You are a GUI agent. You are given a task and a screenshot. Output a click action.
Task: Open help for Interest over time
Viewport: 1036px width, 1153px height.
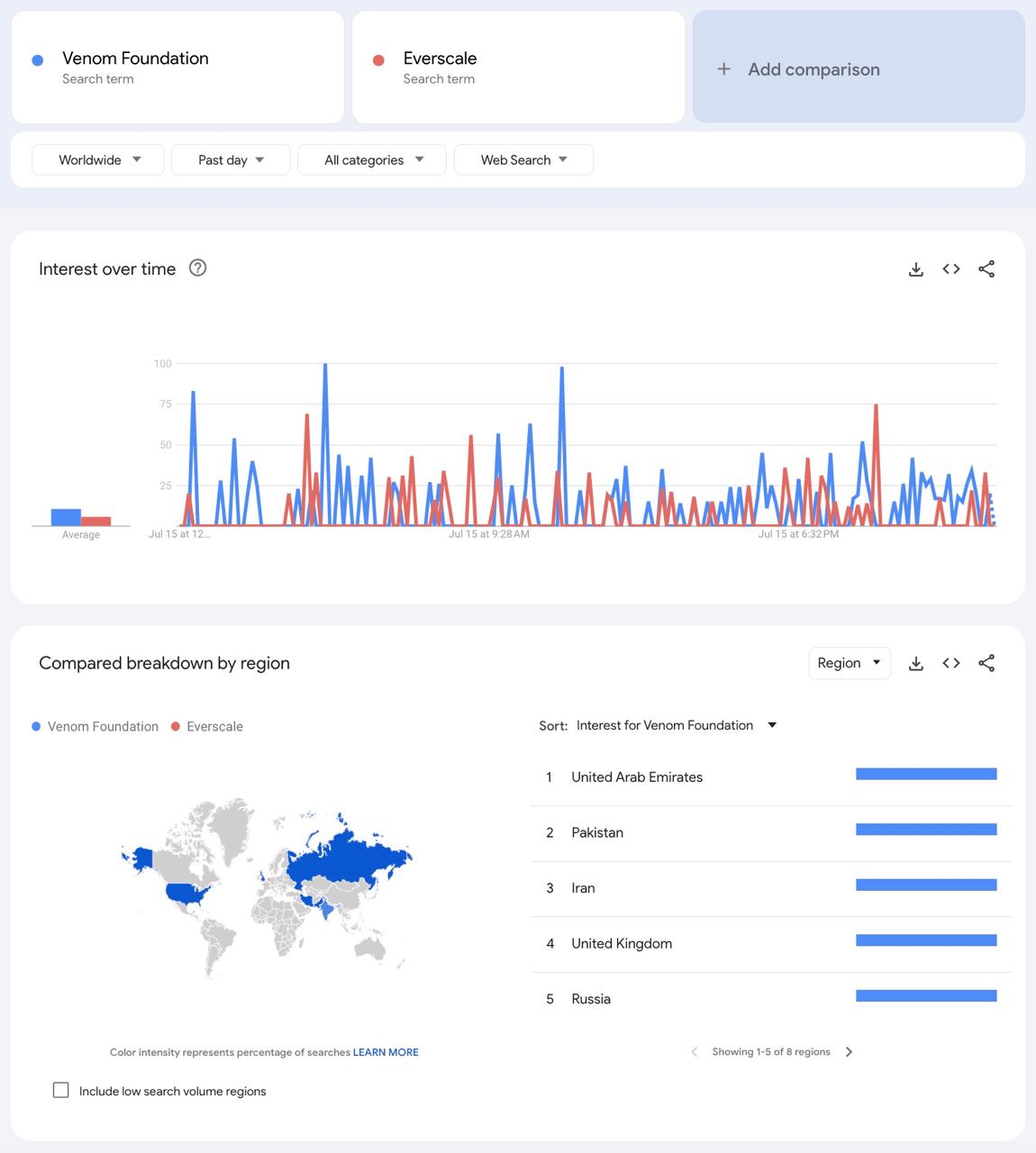click(x=197, y=268)
